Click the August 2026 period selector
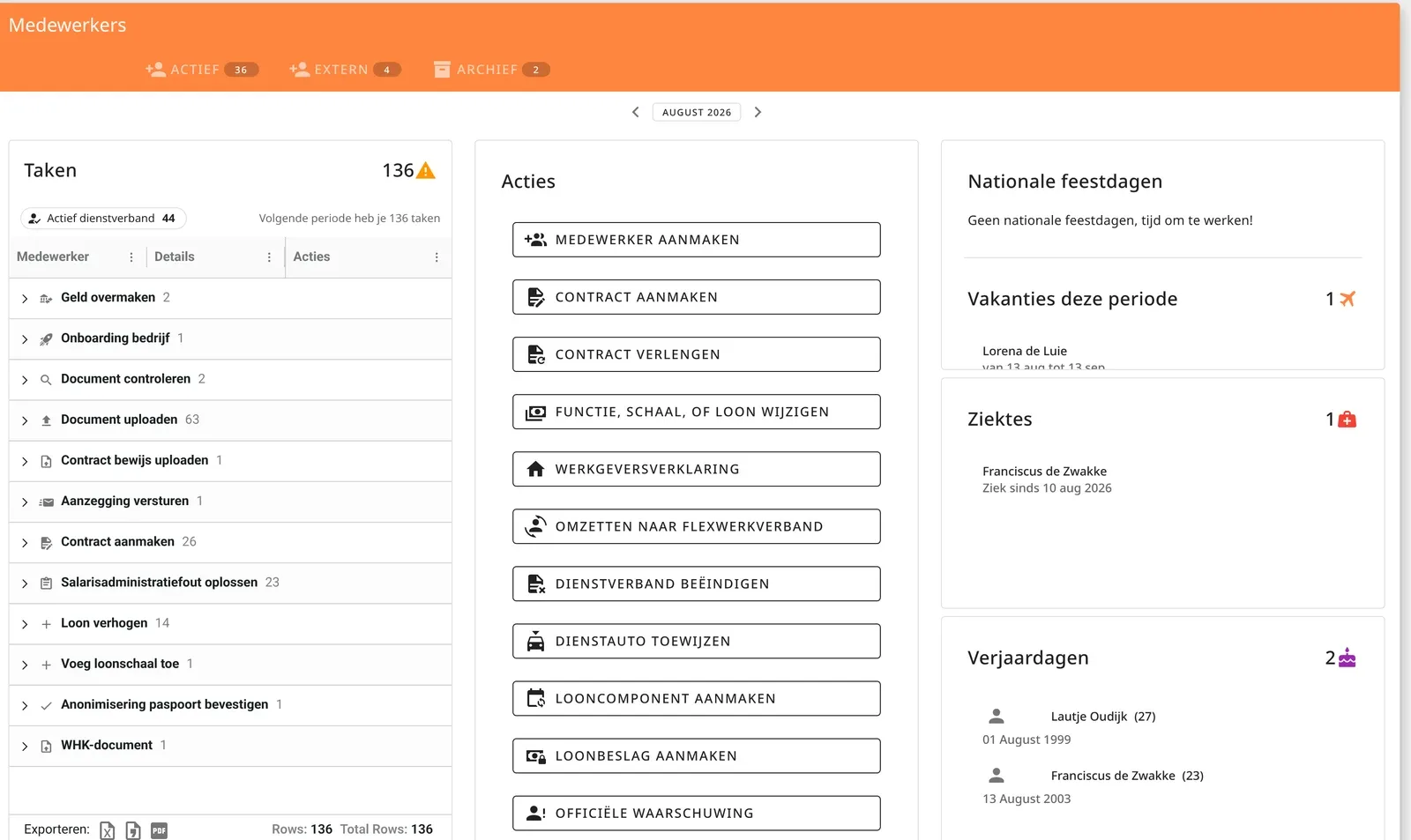1411x840 pixels. [697, 112]
